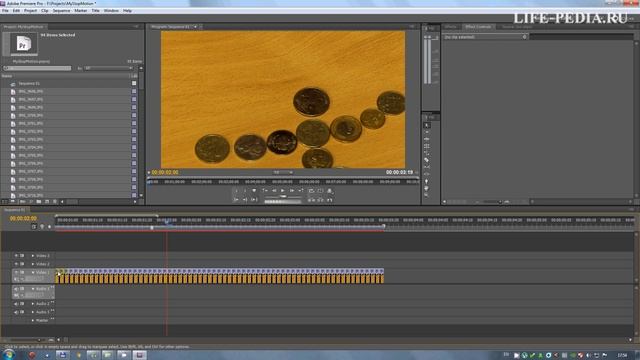
Task: Click the Extract button in Program monitor
Action: point(320,200)
